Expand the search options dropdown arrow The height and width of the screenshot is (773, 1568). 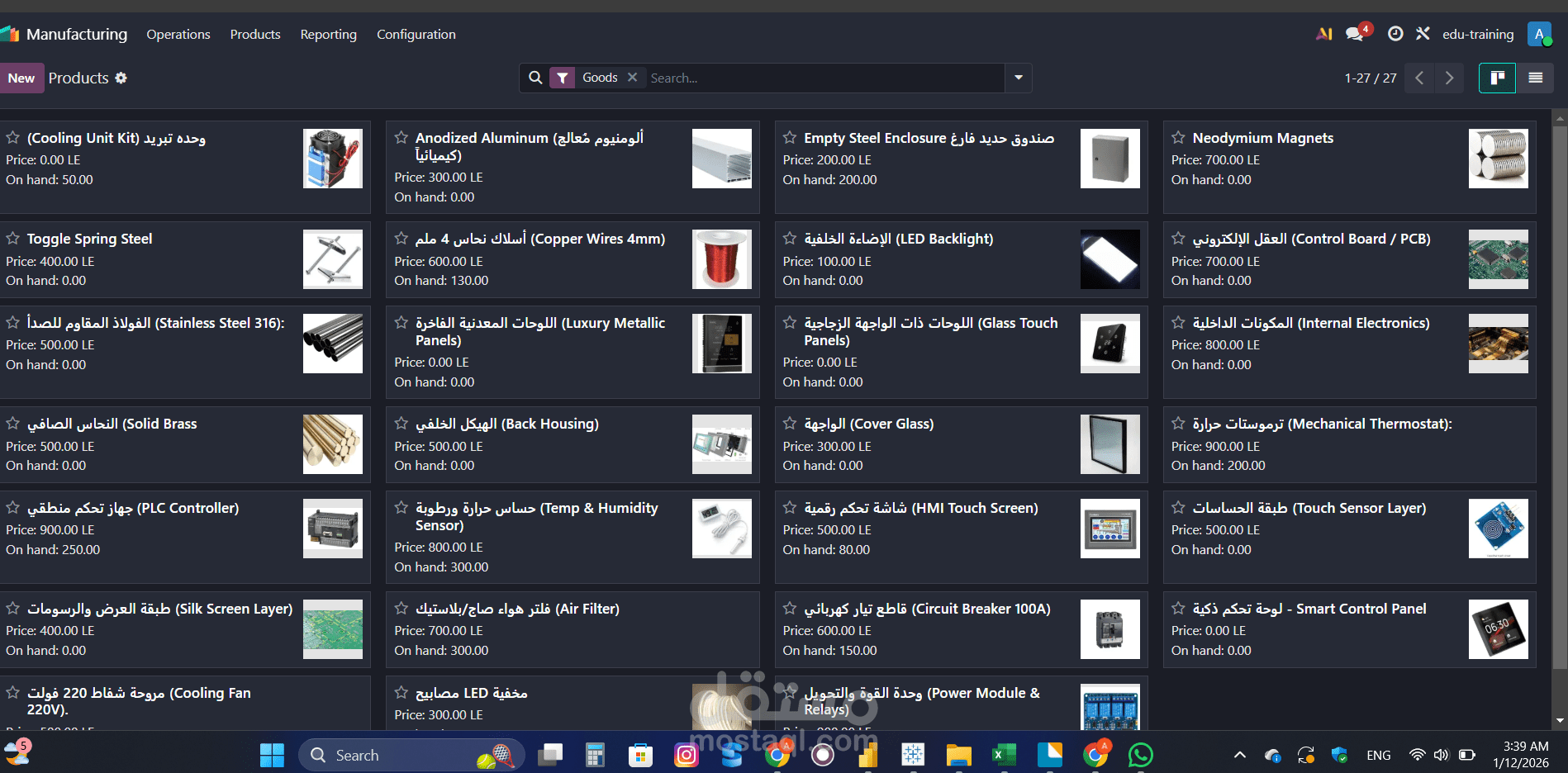(x=1019, y=78)
